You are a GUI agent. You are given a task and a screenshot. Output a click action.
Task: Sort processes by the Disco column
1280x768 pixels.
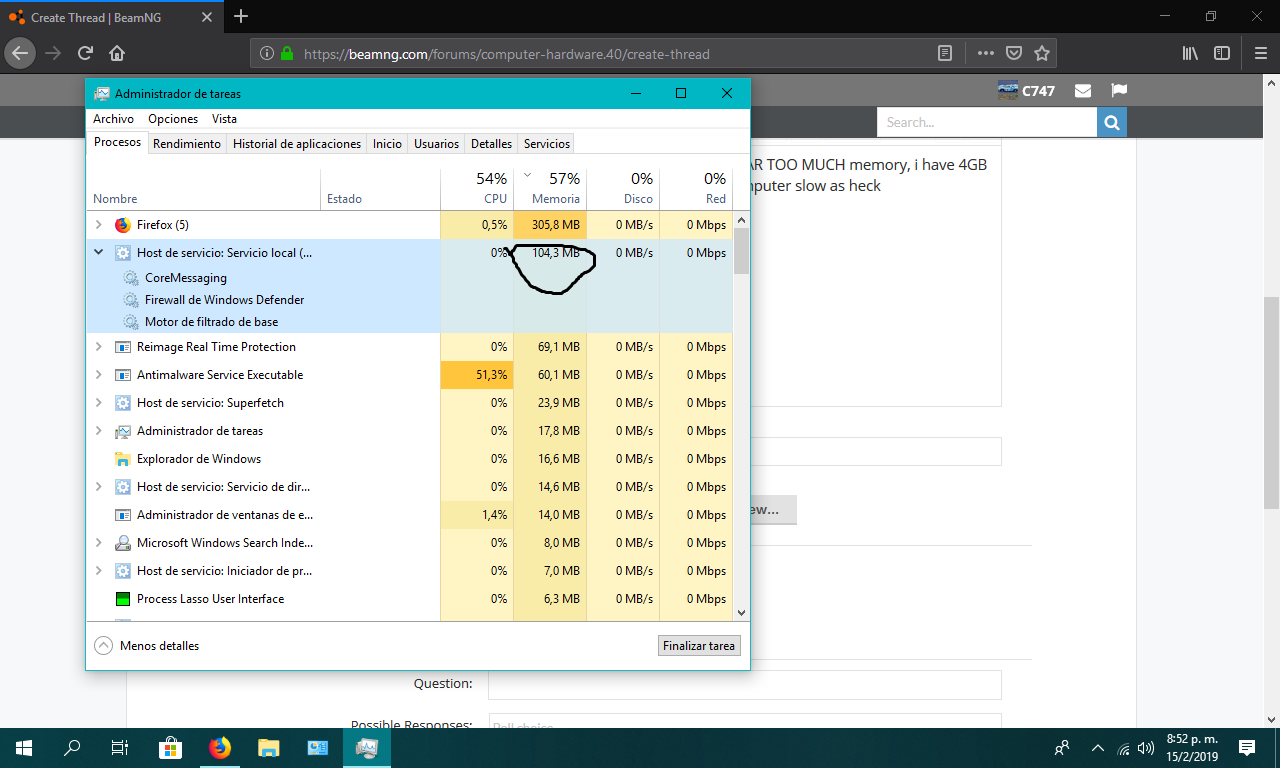623,188
